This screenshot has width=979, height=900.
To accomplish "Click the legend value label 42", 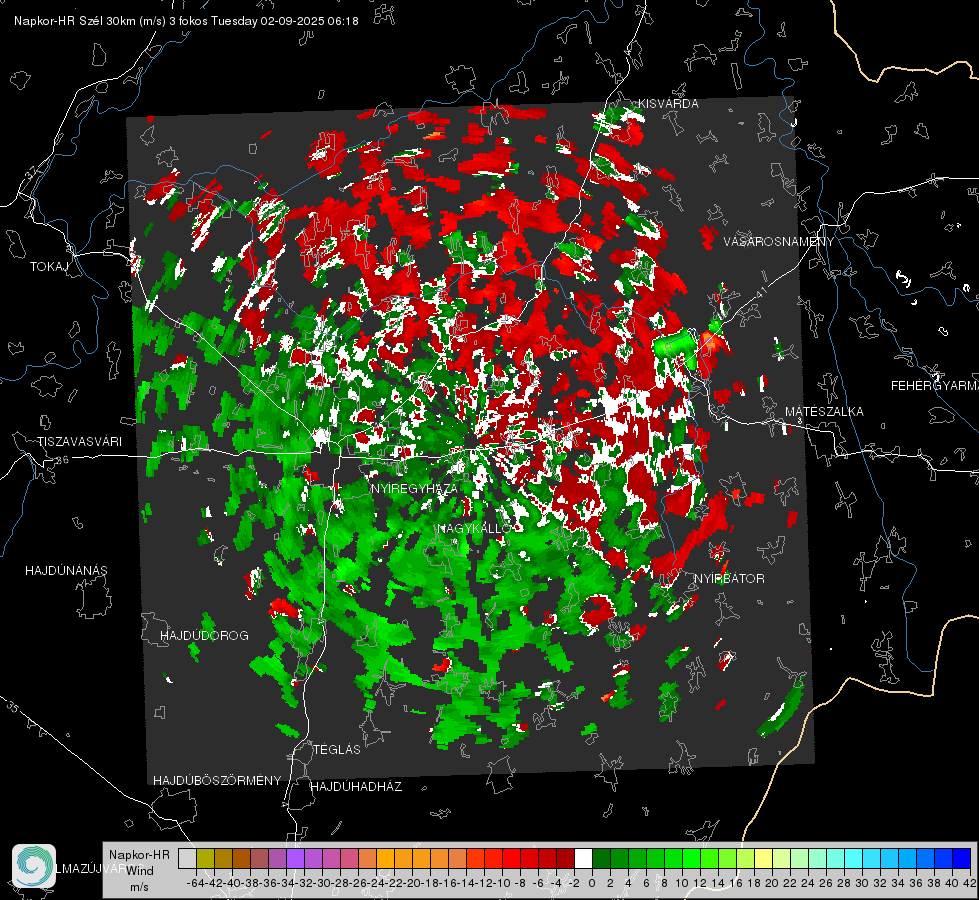I will (970, 883).
